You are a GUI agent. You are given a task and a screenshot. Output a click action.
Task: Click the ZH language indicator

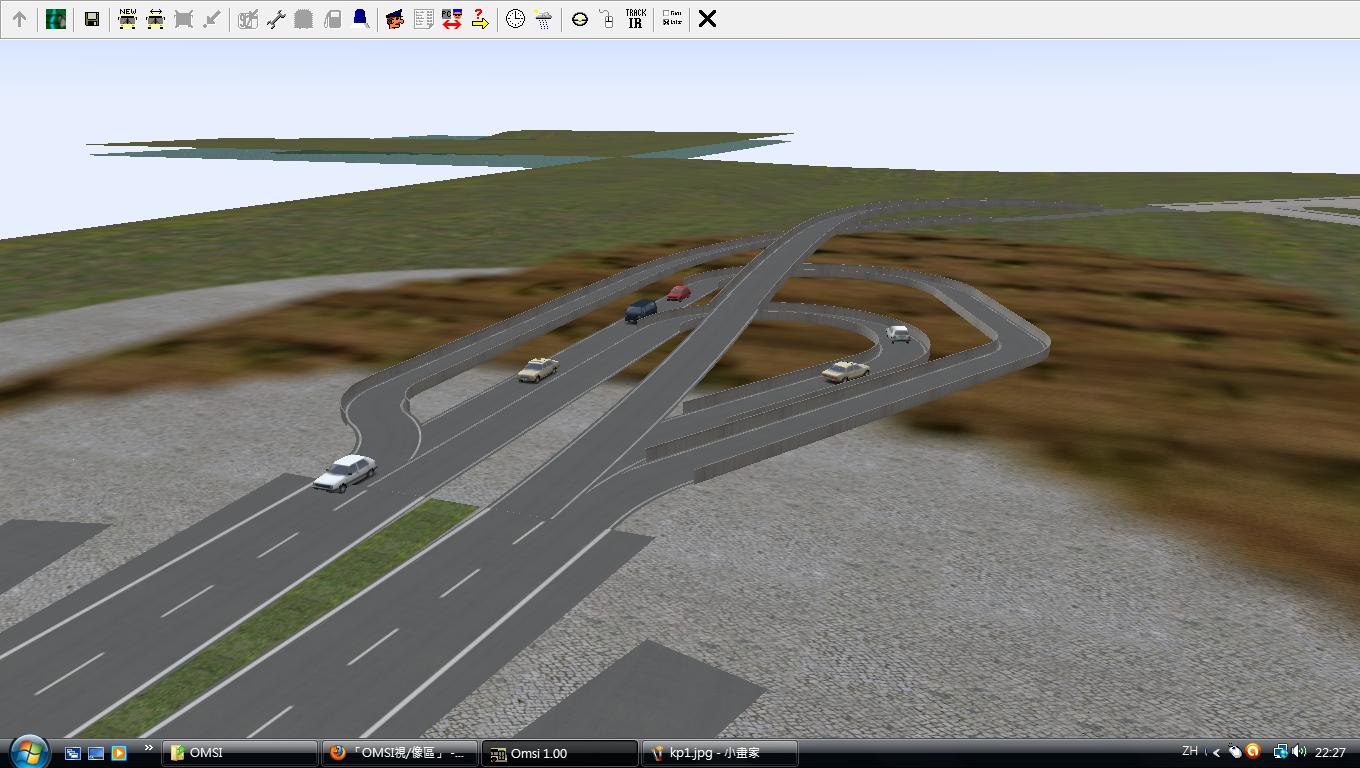tap(1190, 751)
